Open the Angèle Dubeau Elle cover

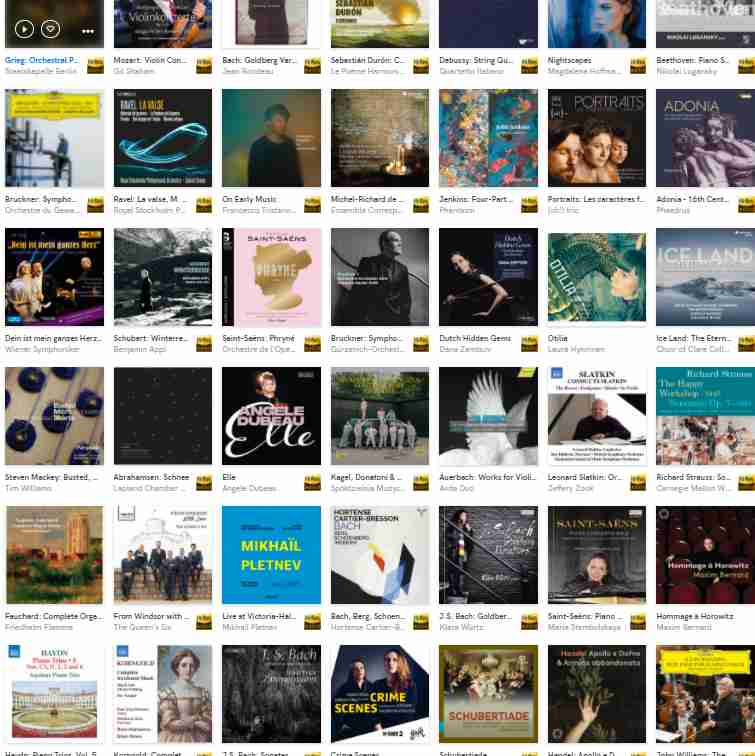click(x=271, y=416)
